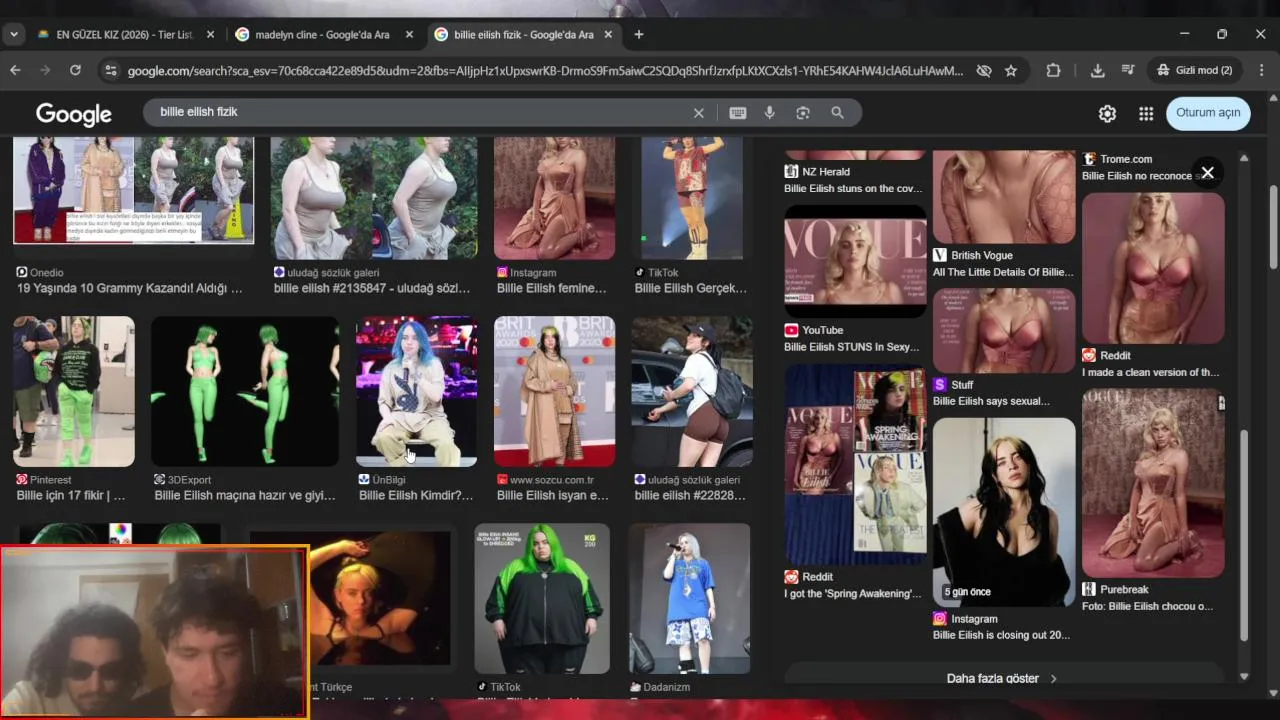Screen dimensions: 1280x720
Task: Open the extensions puzzle icon
Action: [1053, 70]
